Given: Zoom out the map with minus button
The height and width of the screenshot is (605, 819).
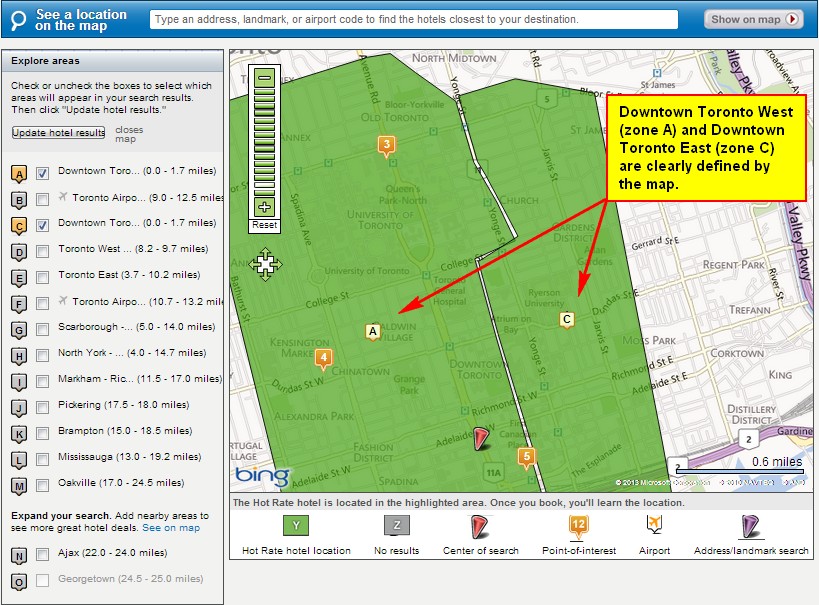Looking at the screenshot, I should point(265,78).
